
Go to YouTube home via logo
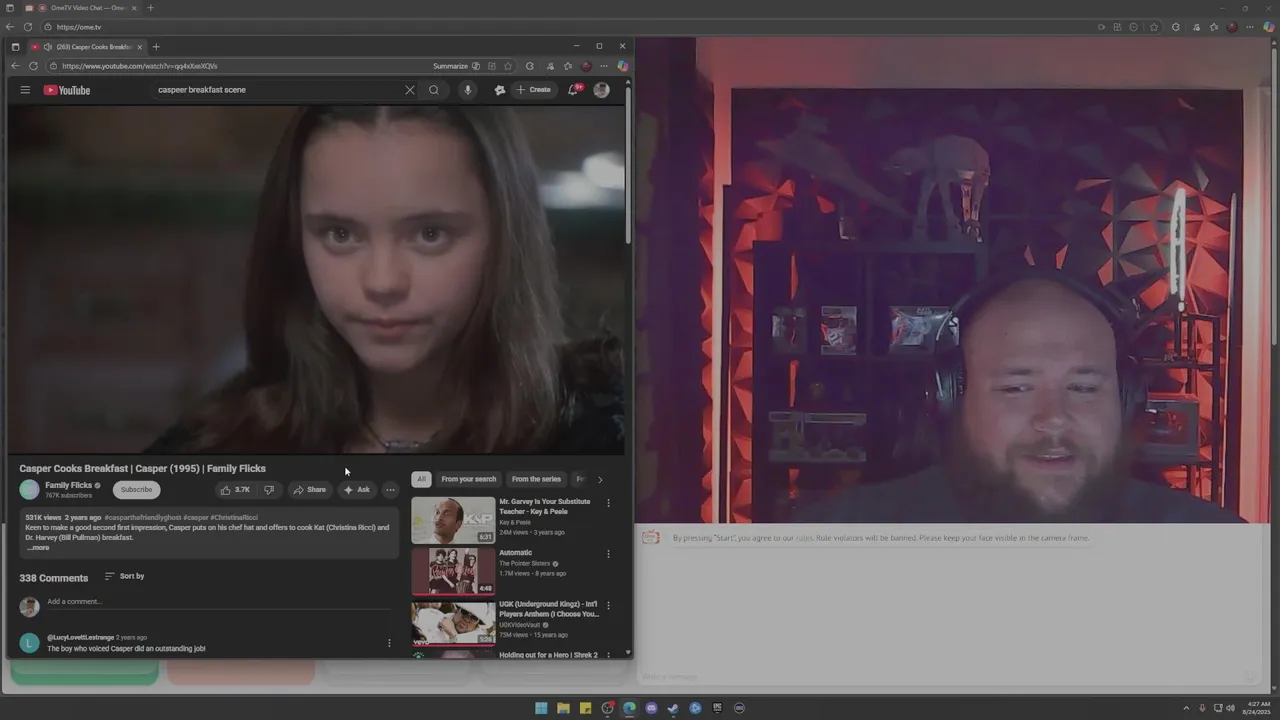click(x=67, y=90)
